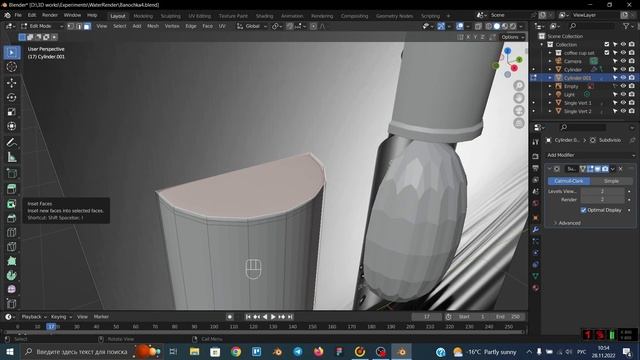Hide the Camera object in viewport
The width and height of the screenshot is (640, 360).
(623, 61)
